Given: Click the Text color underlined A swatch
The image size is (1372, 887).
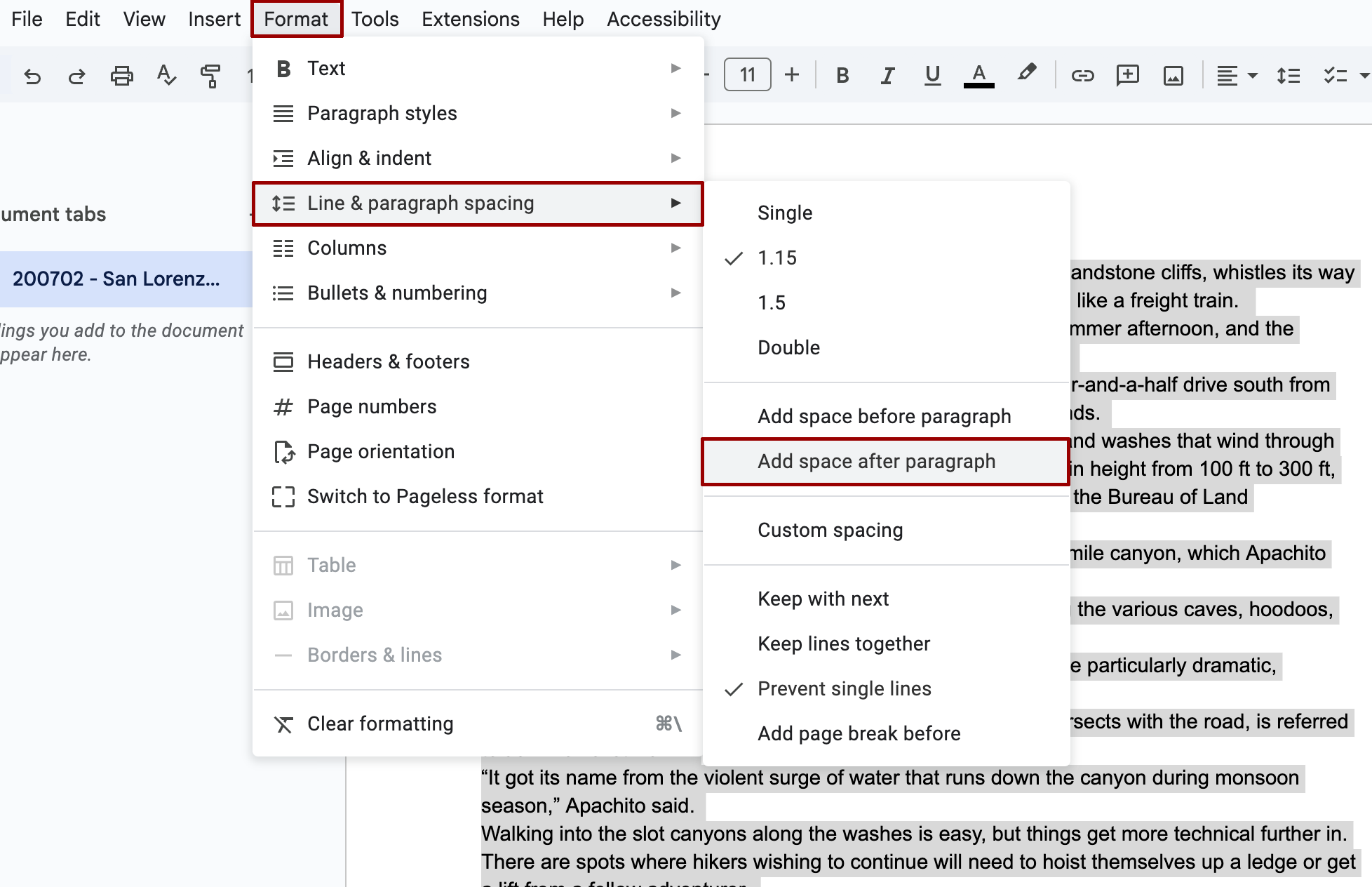Looking at the screenshot, I should click(978, 75).
